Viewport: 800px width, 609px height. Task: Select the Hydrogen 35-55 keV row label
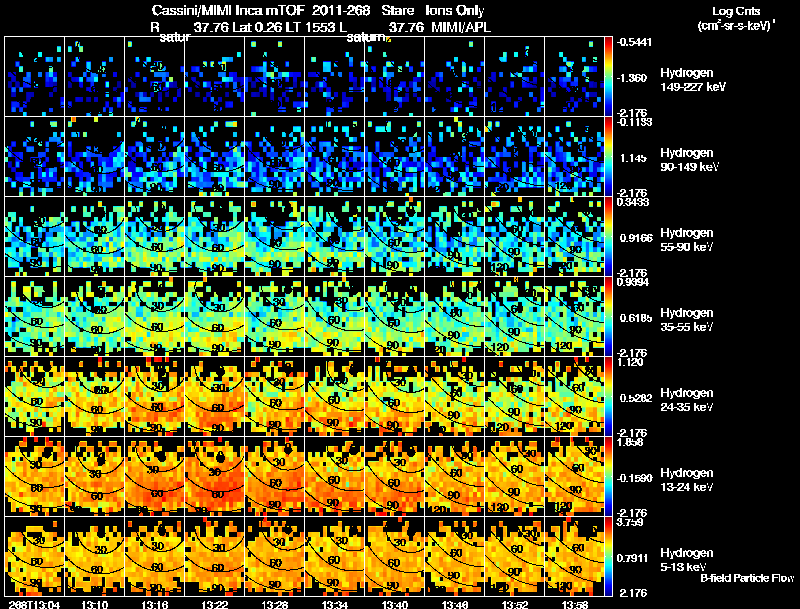687,320
